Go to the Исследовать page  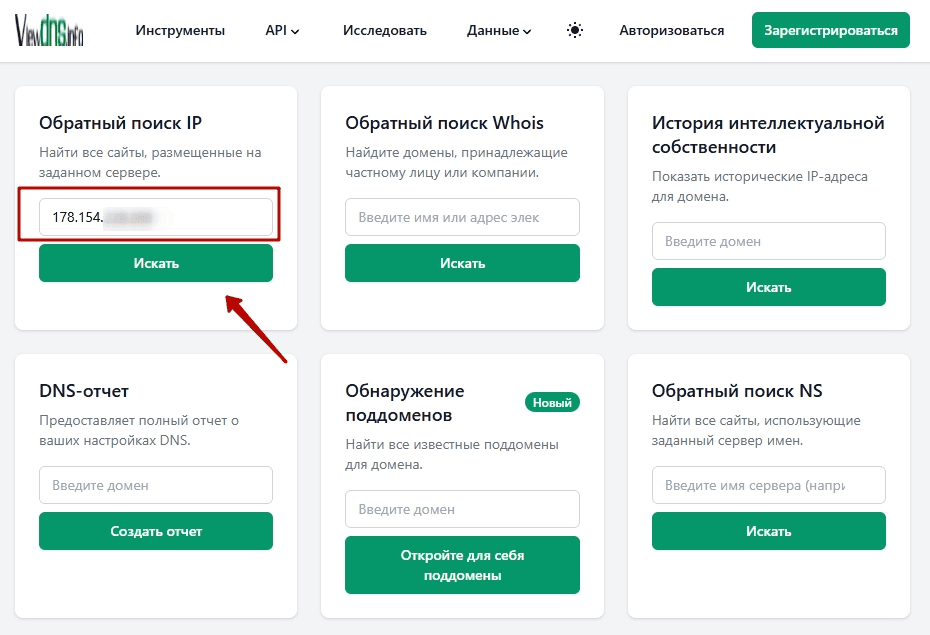click(x=384, y=30)
